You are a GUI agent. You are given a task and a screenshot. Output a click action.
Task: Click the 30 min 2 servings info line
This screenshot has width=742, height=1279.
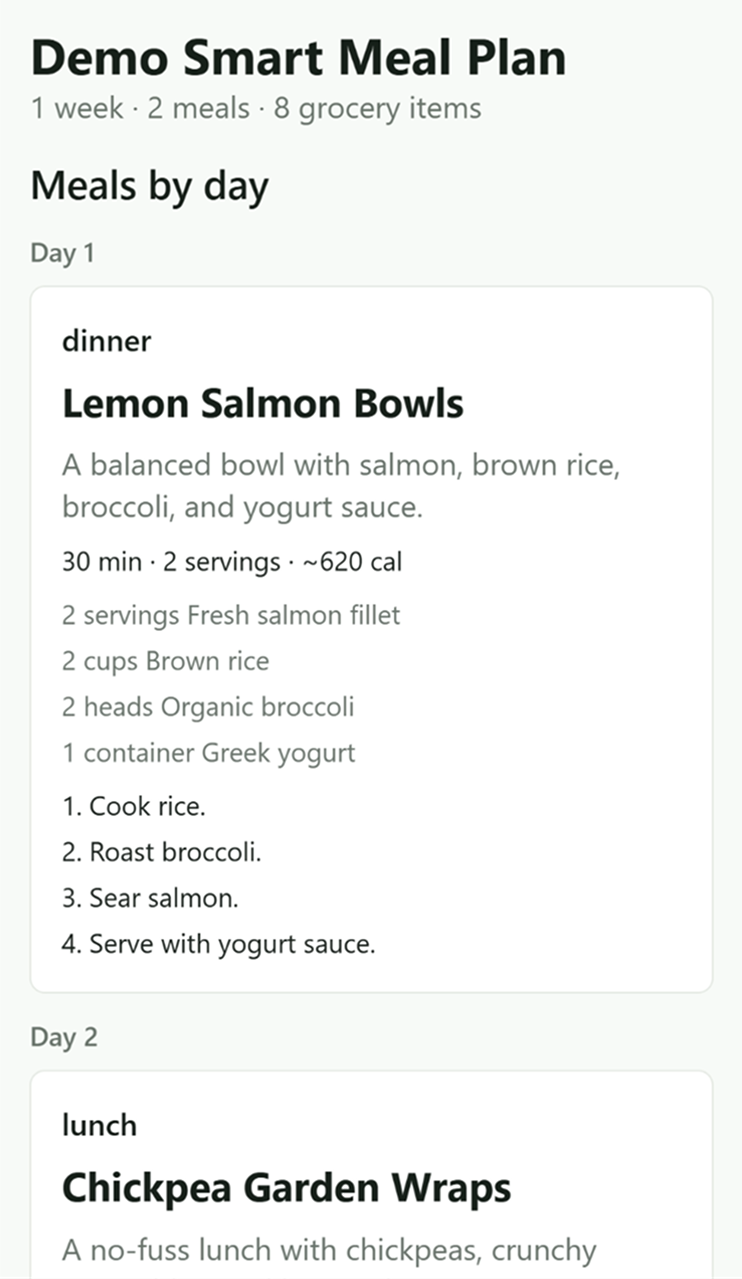[232, 562]
